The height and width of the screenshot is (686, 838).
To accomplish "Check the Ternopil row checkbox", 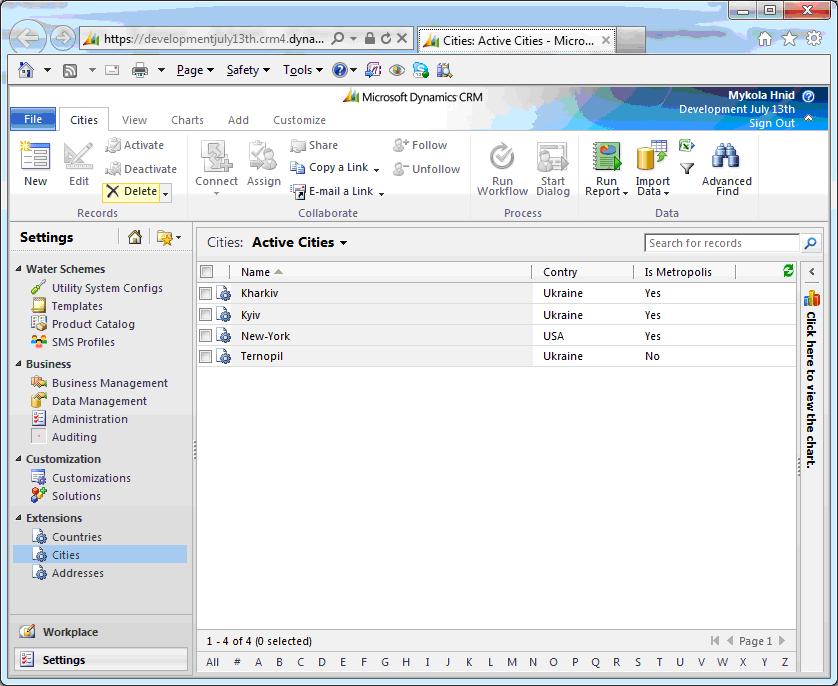I will [205, 356].
